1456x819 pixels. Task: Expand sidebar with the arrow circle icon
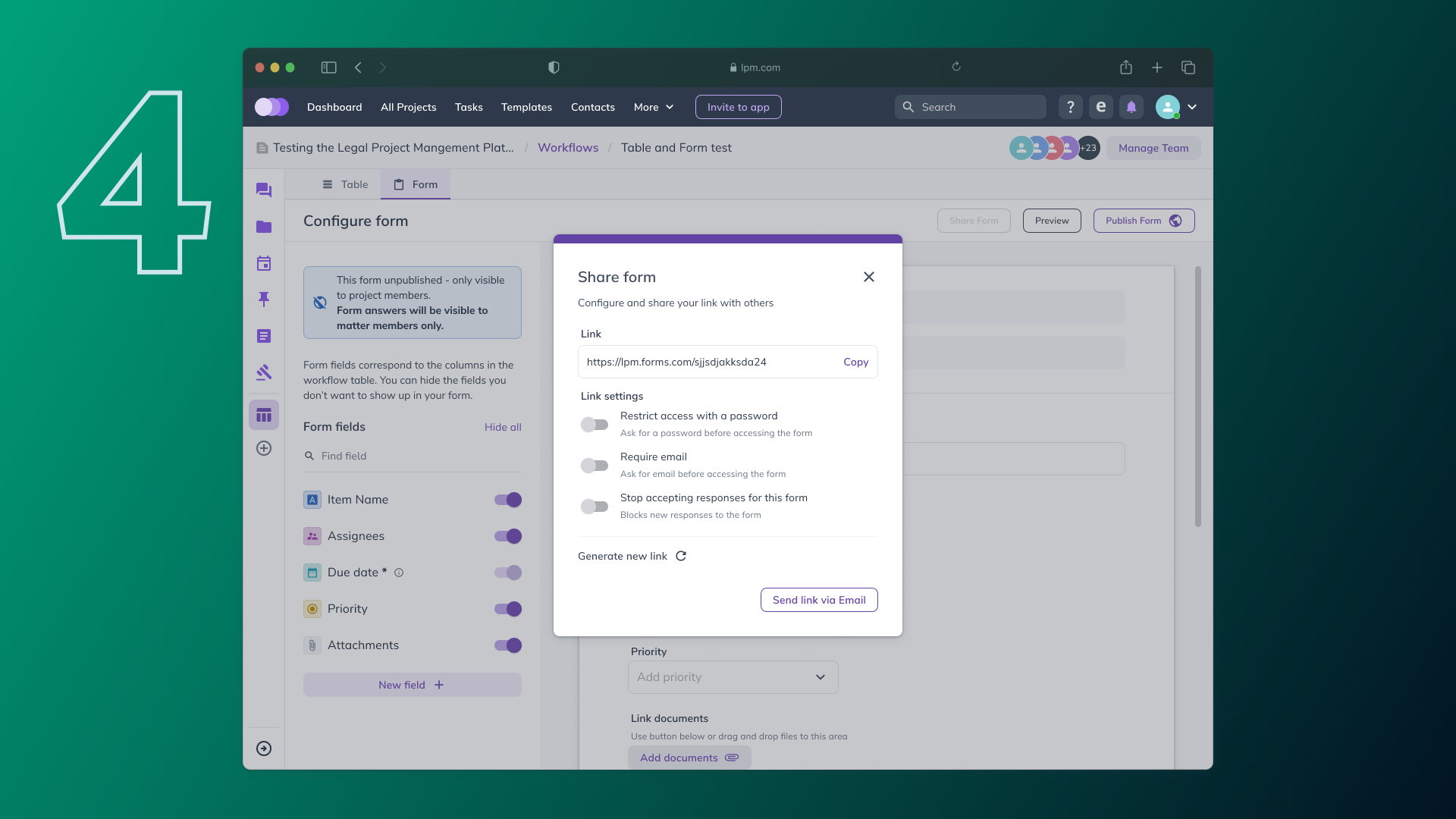264,748
